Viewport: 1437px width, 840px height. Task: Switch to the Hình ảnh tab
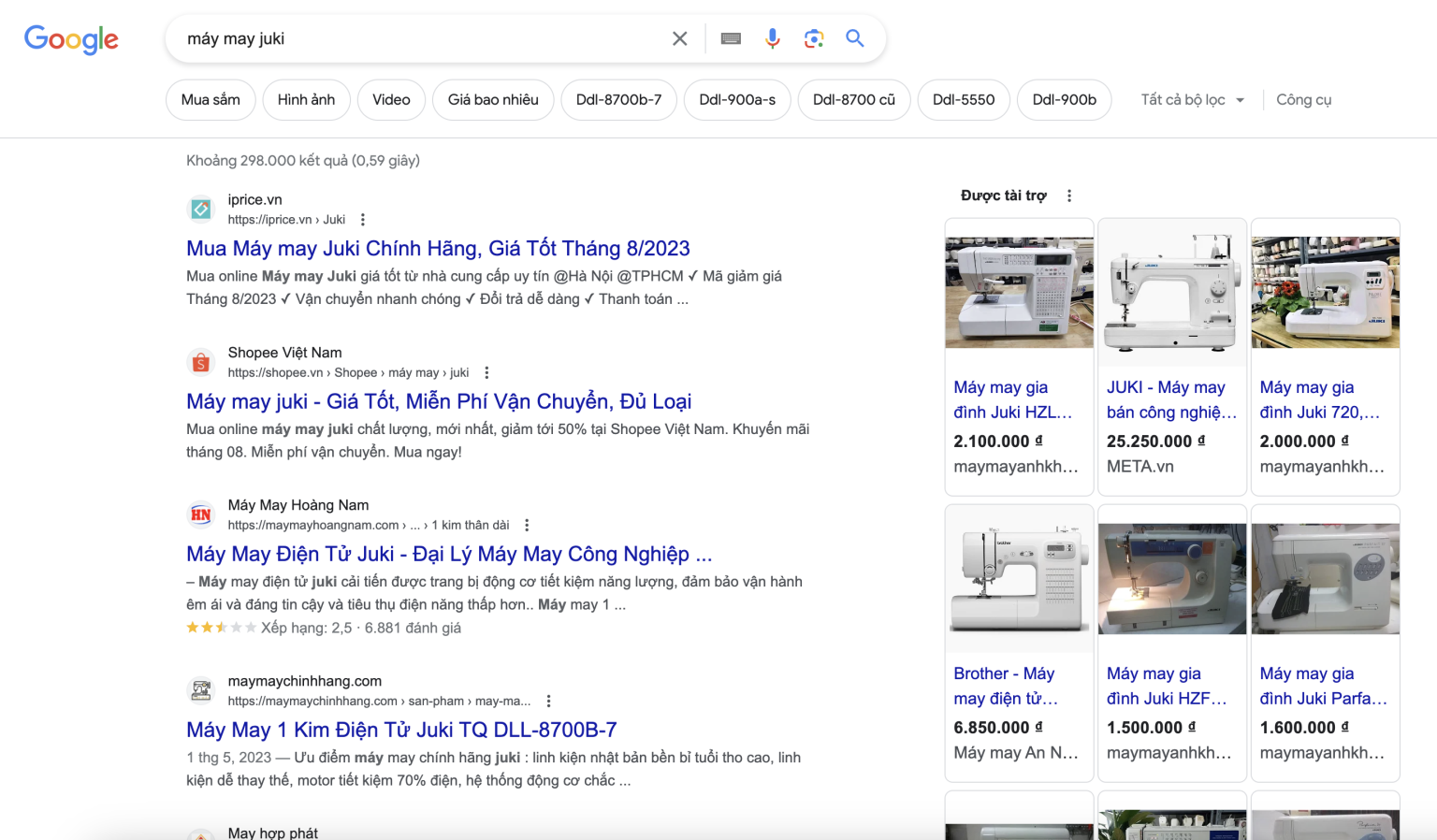point(306,100)
